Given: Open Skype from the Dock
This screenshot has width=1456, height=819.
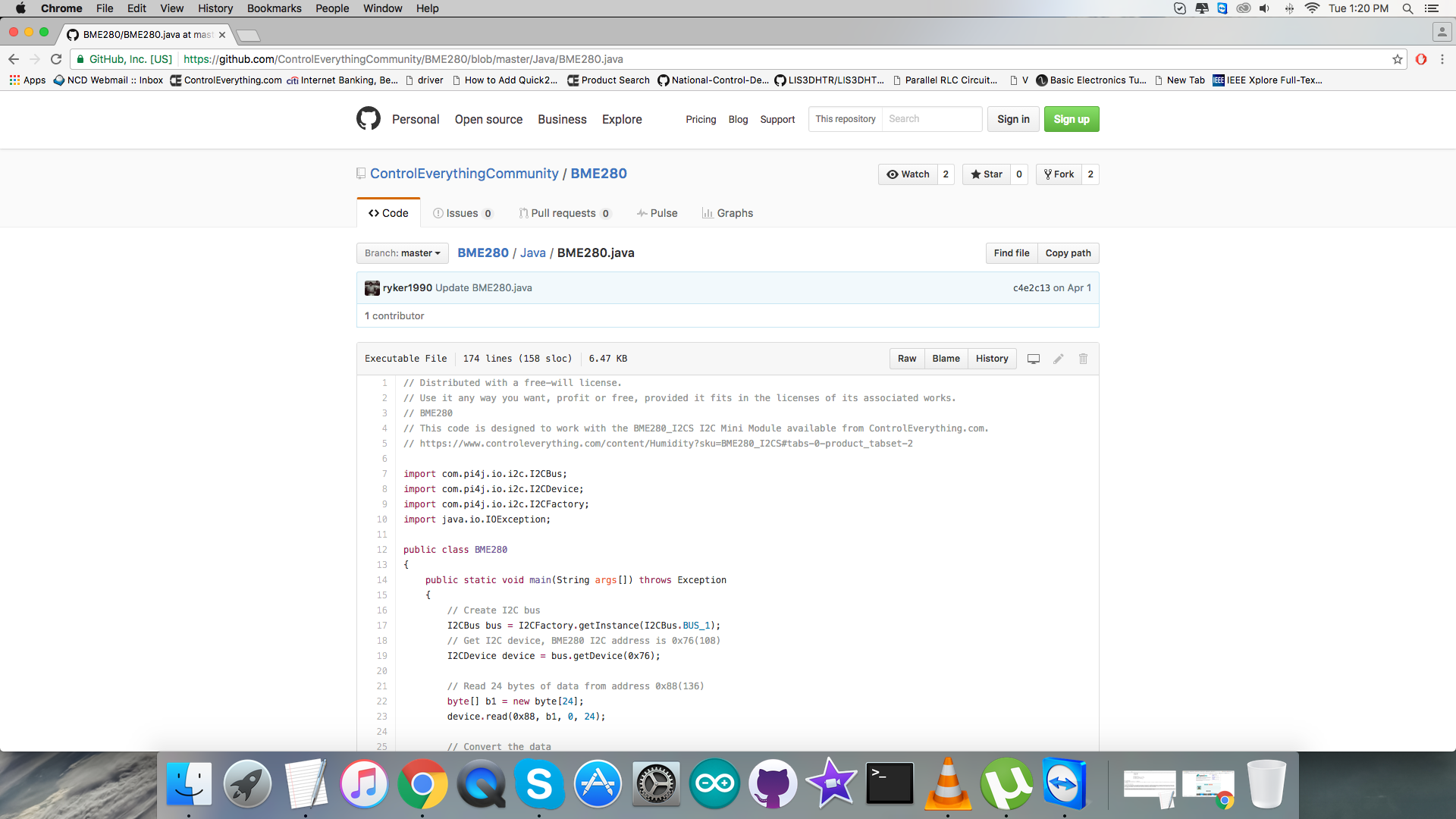Looking at the screenshot, I should coord(540,783).
